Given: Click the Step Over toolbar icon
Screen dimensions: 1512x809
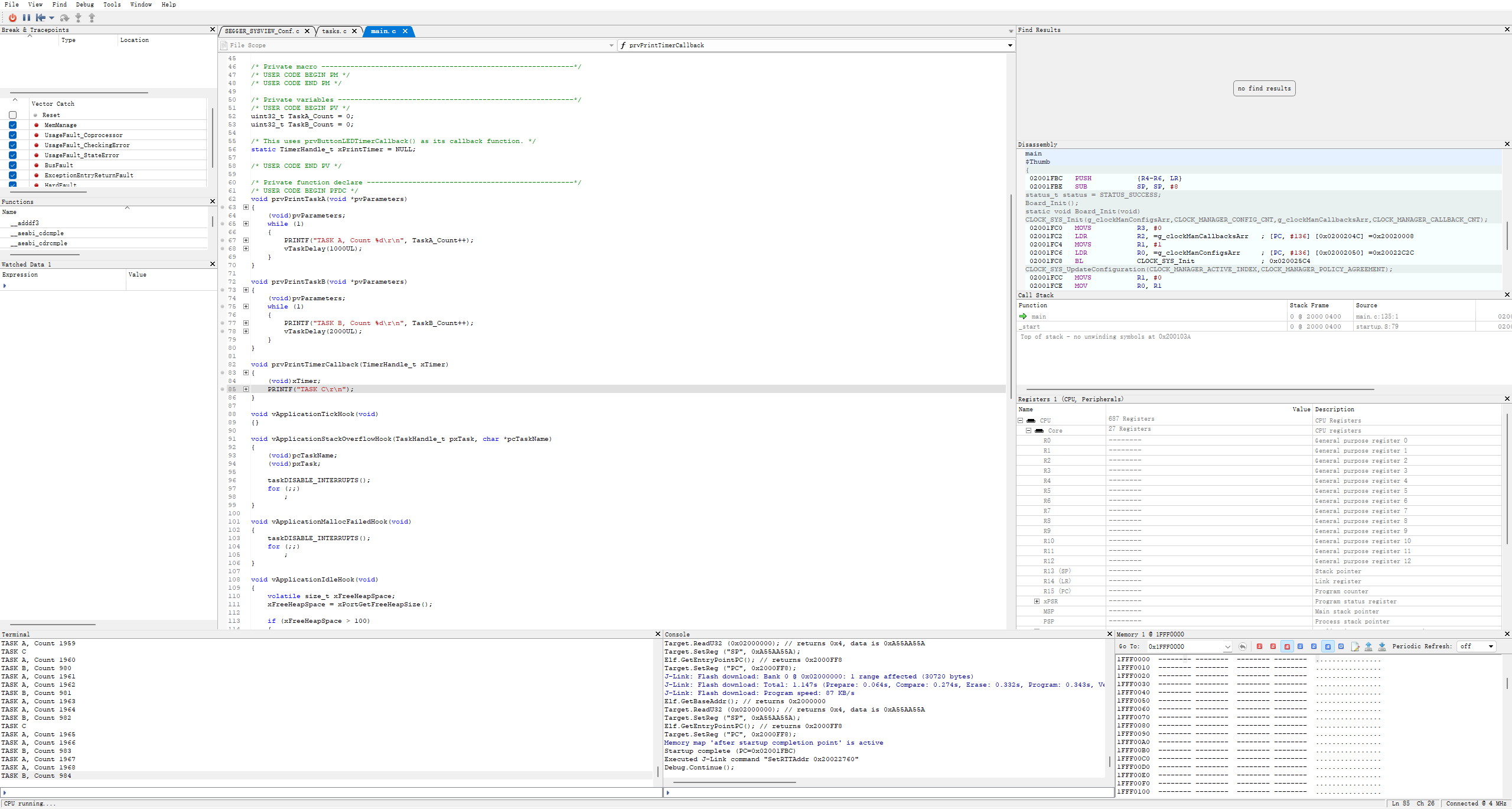Looking at the screenshot, I should tap(64, 18).
